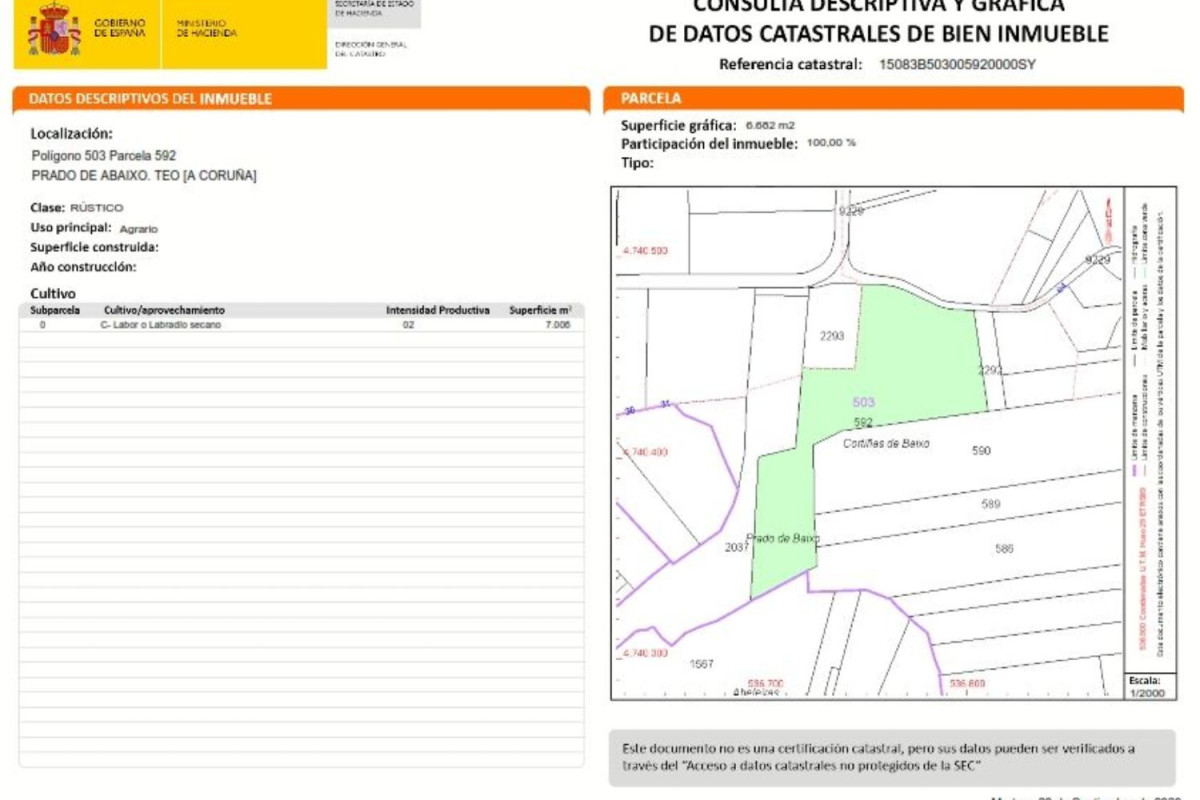This screenshot has width=1200, height=800.
Task: Click the cadastral reference number 15083B503005920000SY
Action: (957, 64)
